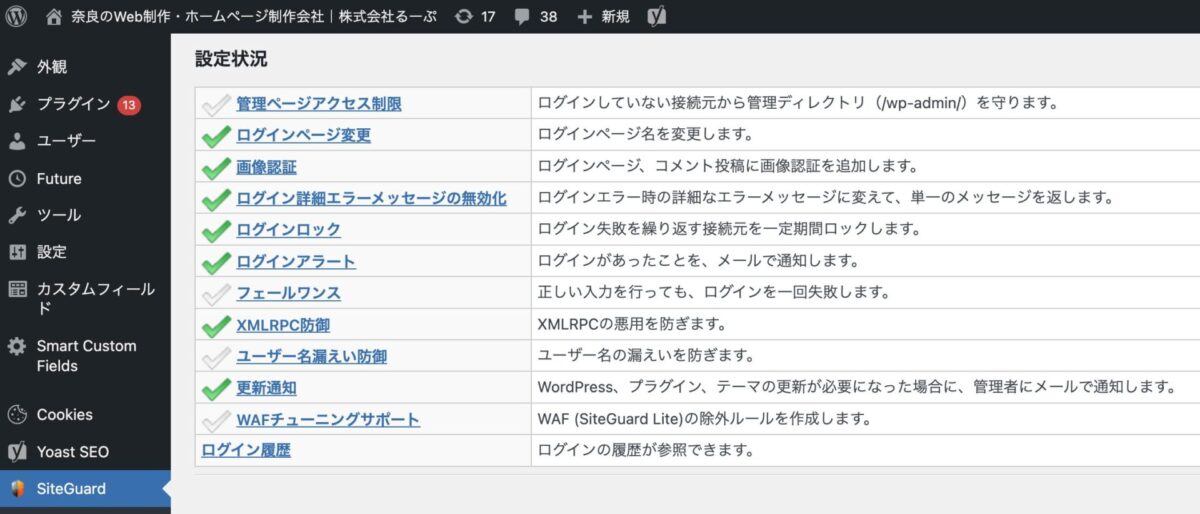Open the ユーザー名漏えい防御 link

[x=311, y=357]
